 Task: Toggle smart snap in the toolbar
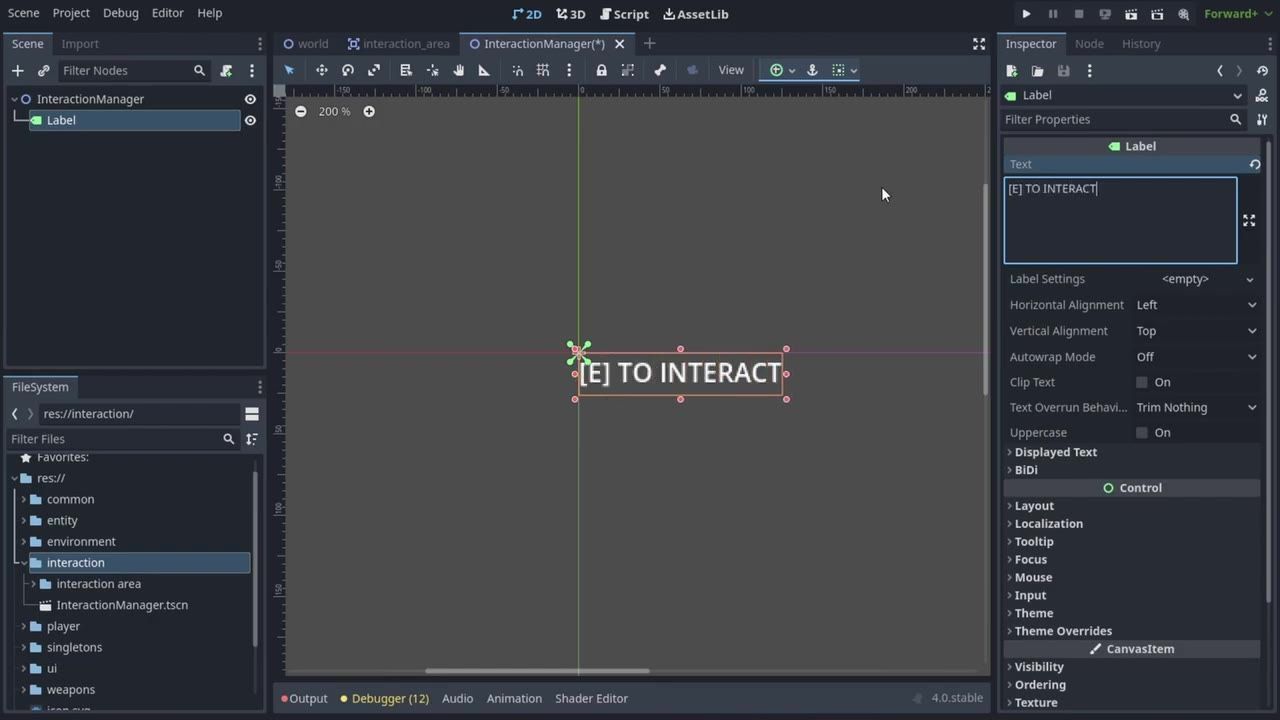click(517, 70)
